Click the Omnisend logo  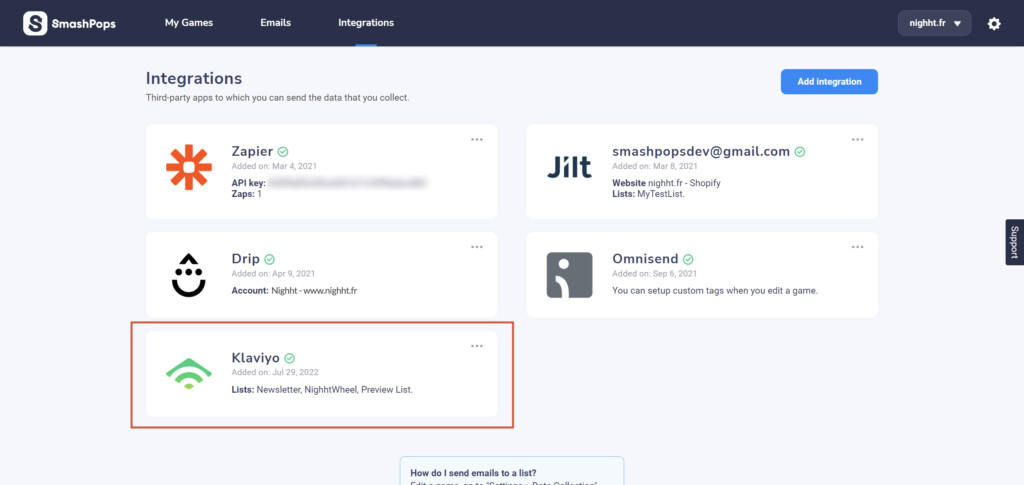point(569,275)
